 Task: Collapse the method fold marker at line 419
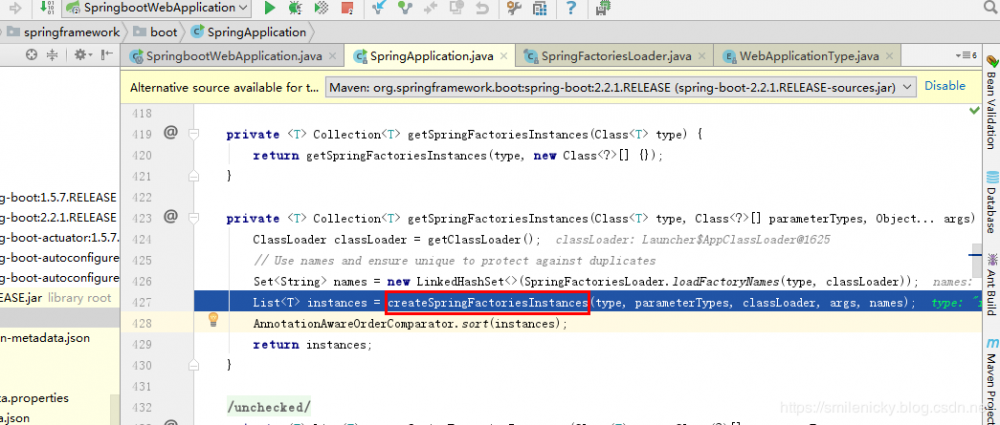tap(194, 134)
